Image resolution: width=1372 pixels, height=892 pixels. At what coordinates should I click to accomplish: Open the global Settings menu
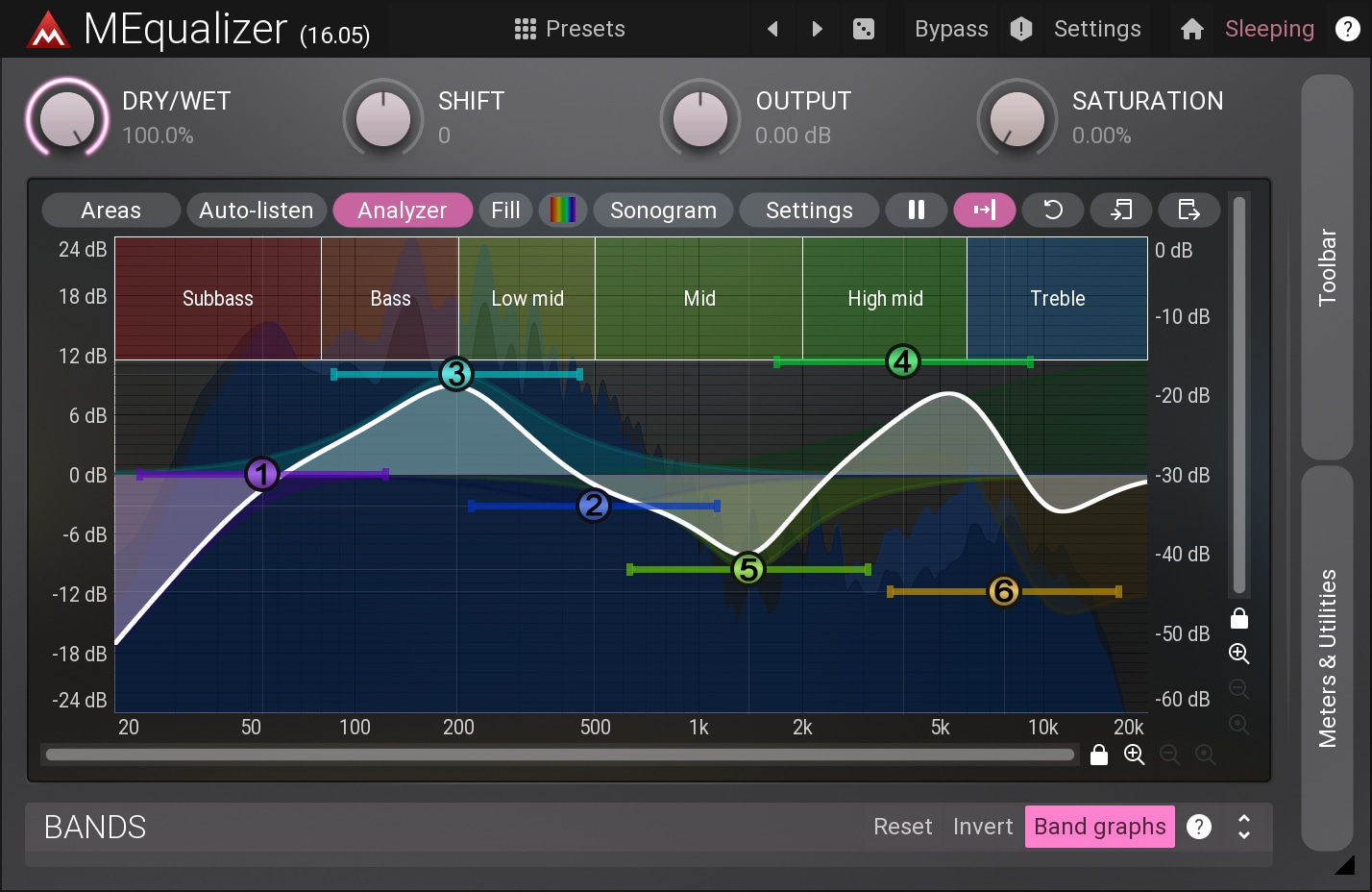coord(1097,29)
